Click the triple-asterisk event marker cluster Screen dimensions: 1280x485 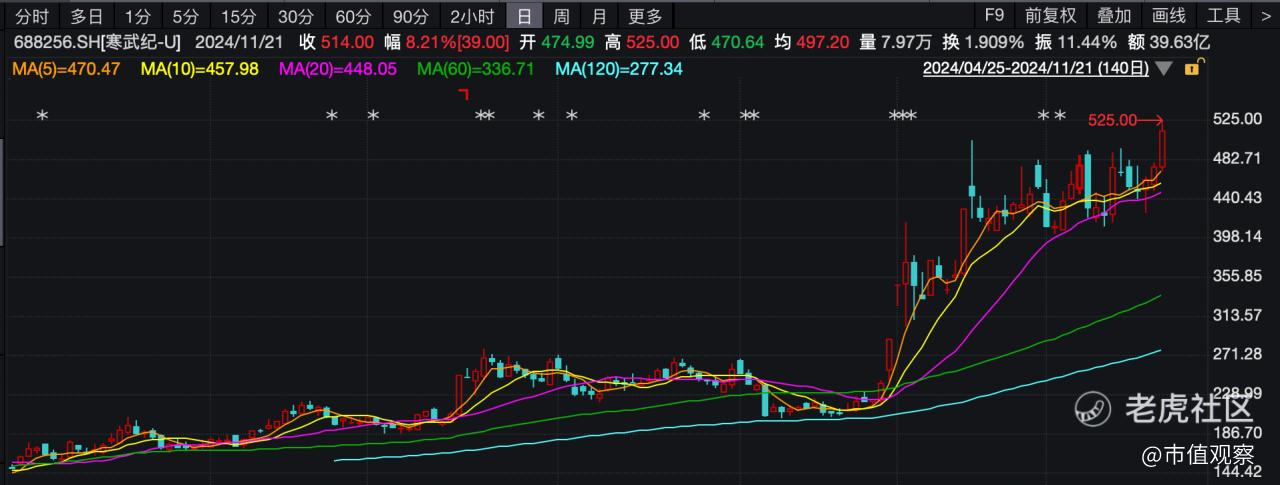(x=902, y=116)
